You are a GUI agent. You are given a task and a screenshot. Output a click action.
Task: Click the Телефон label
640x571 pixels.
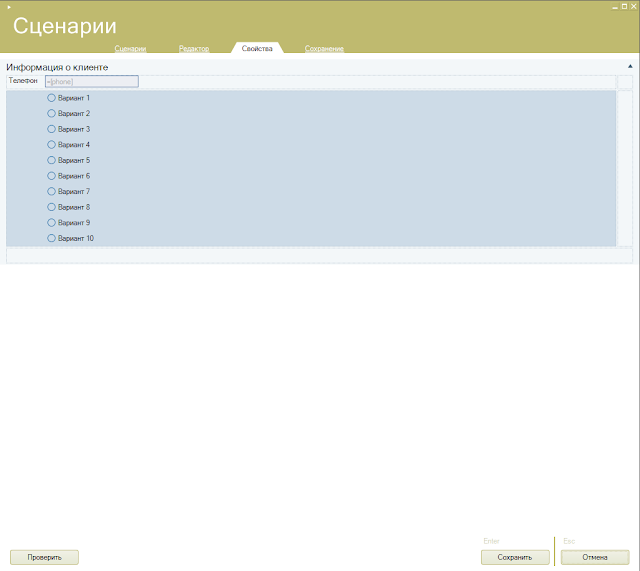click(x=23, y=81)
